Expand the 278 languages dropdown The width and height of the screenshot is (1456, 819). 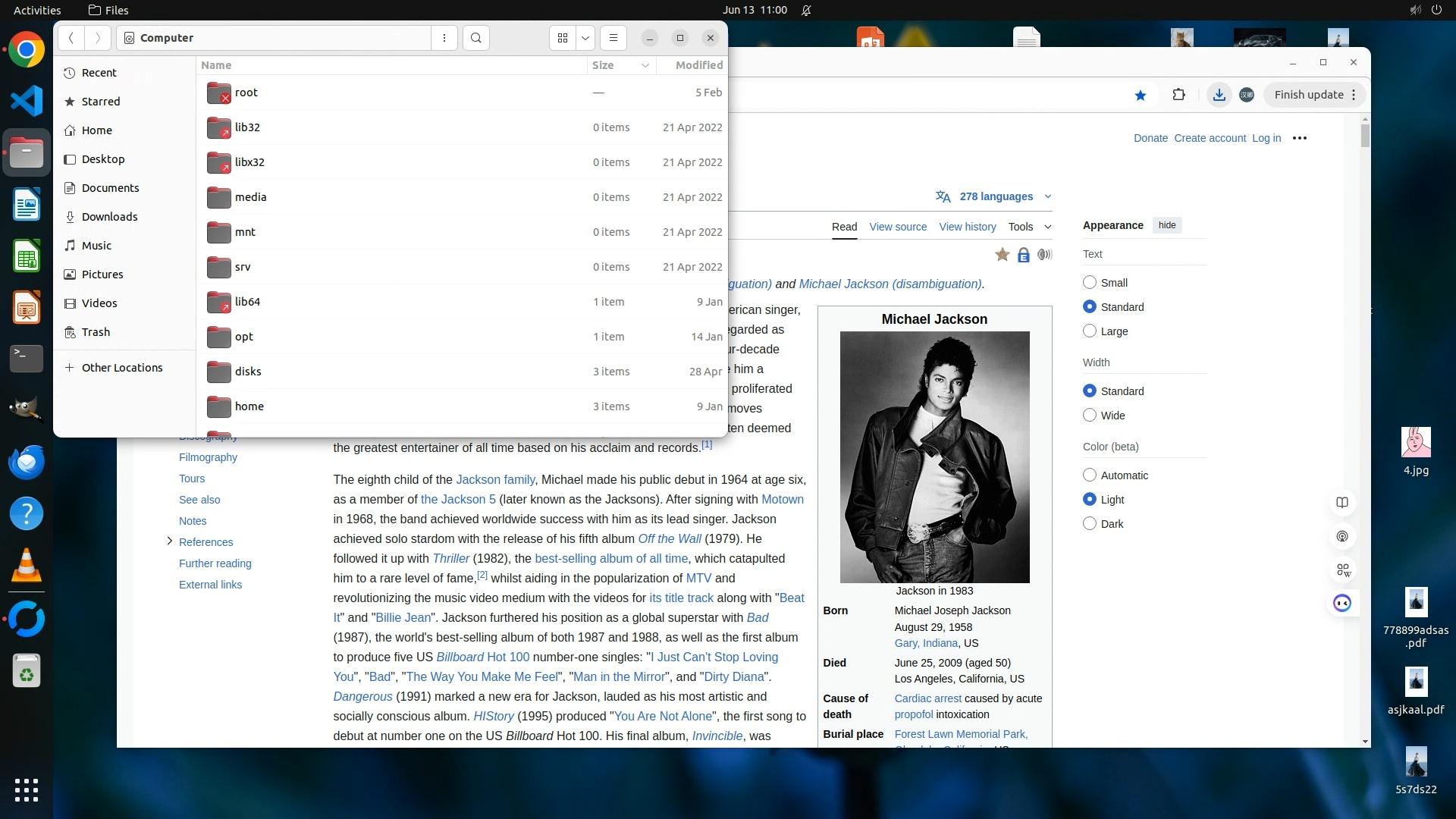click(x=995, y=196)
